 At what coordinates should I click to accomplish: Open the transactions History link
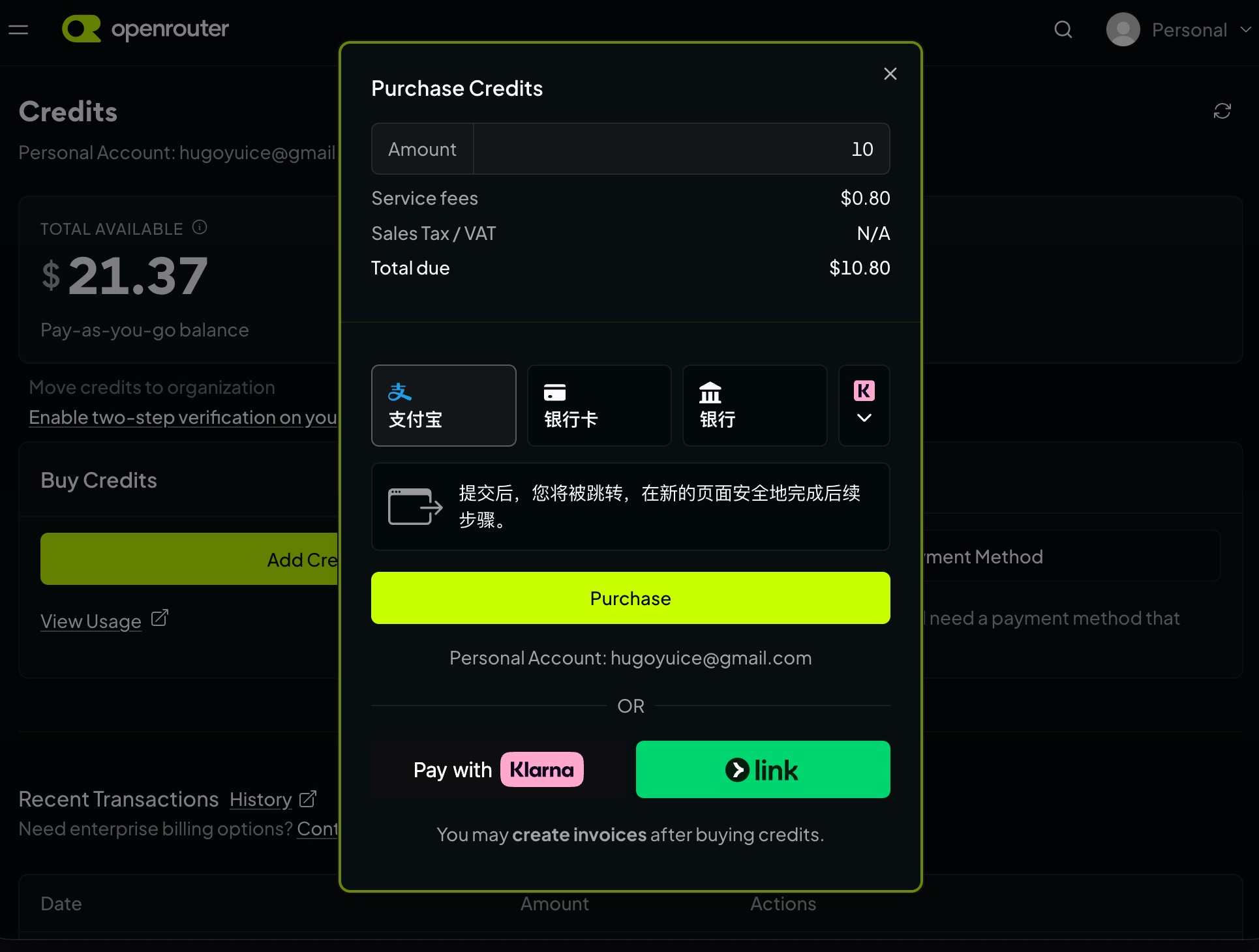pos(260,799)
